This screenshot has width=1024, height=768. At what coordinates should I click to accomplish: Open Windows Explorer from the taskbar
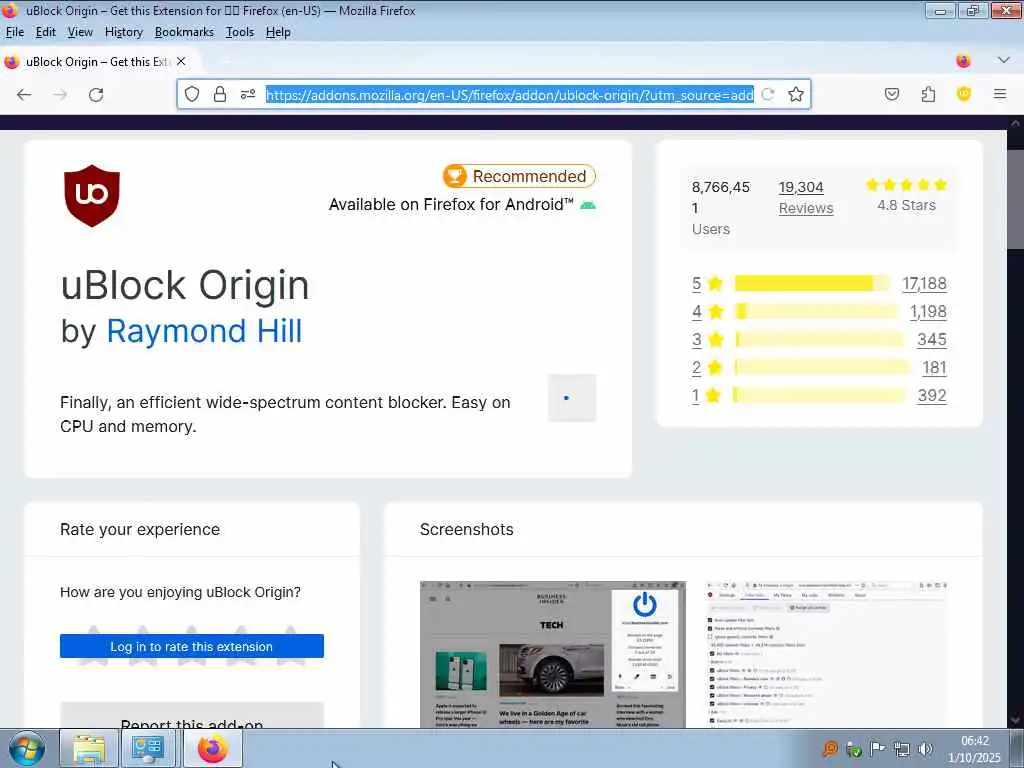[x=89, y=749]
